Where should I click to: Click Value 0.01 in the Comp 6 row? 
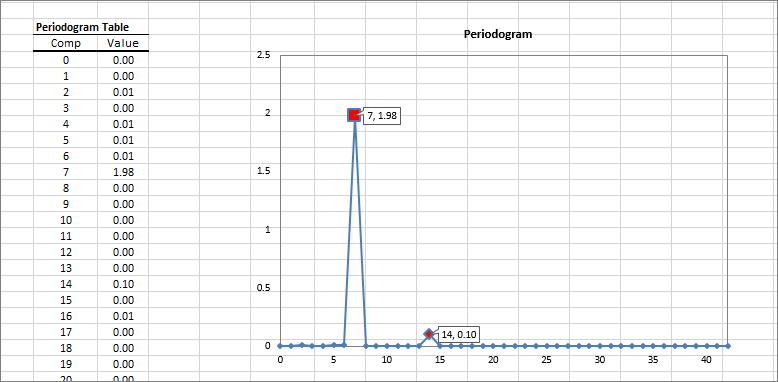(x=123, y=156)
